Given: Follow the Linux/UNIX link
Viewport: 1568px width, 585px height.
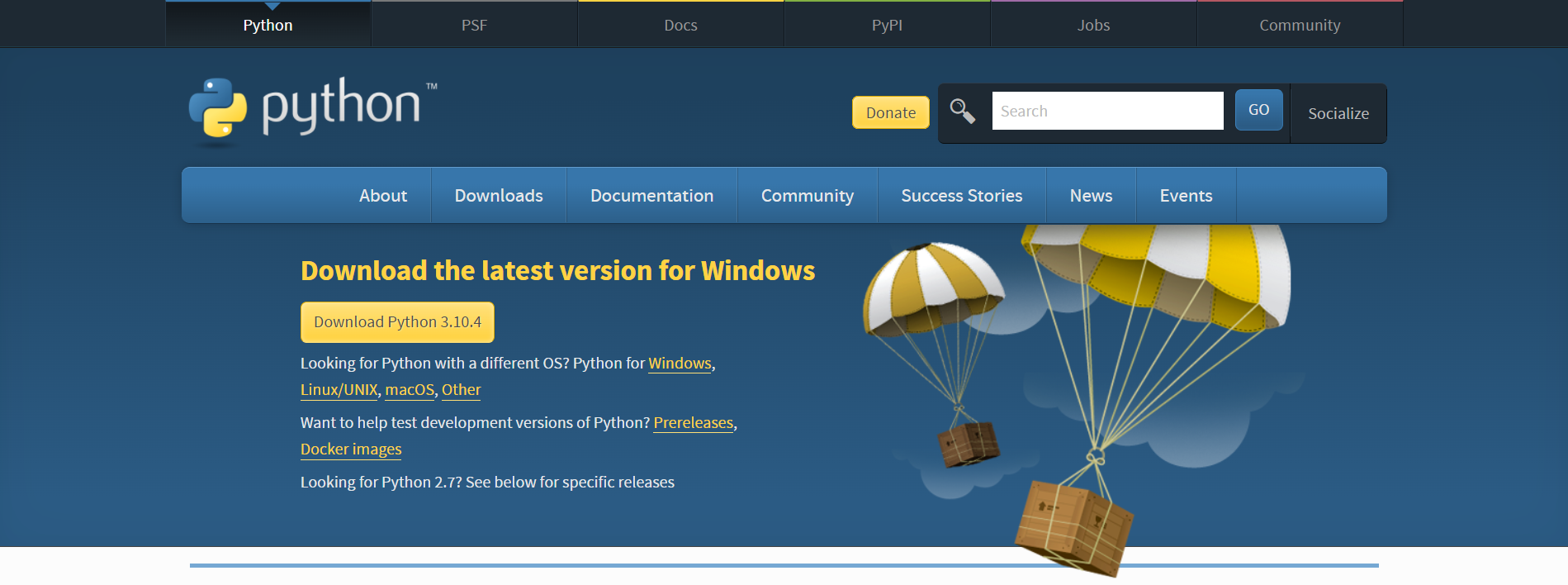Looking at the screenshot, I should click(x=339, y=390).
